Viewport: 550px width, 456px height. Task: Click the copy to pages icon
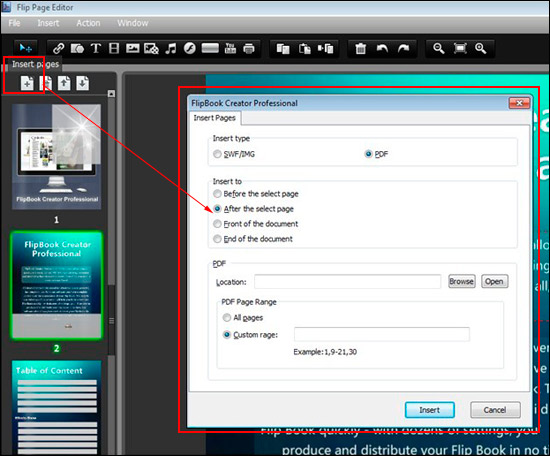point(326,48)
